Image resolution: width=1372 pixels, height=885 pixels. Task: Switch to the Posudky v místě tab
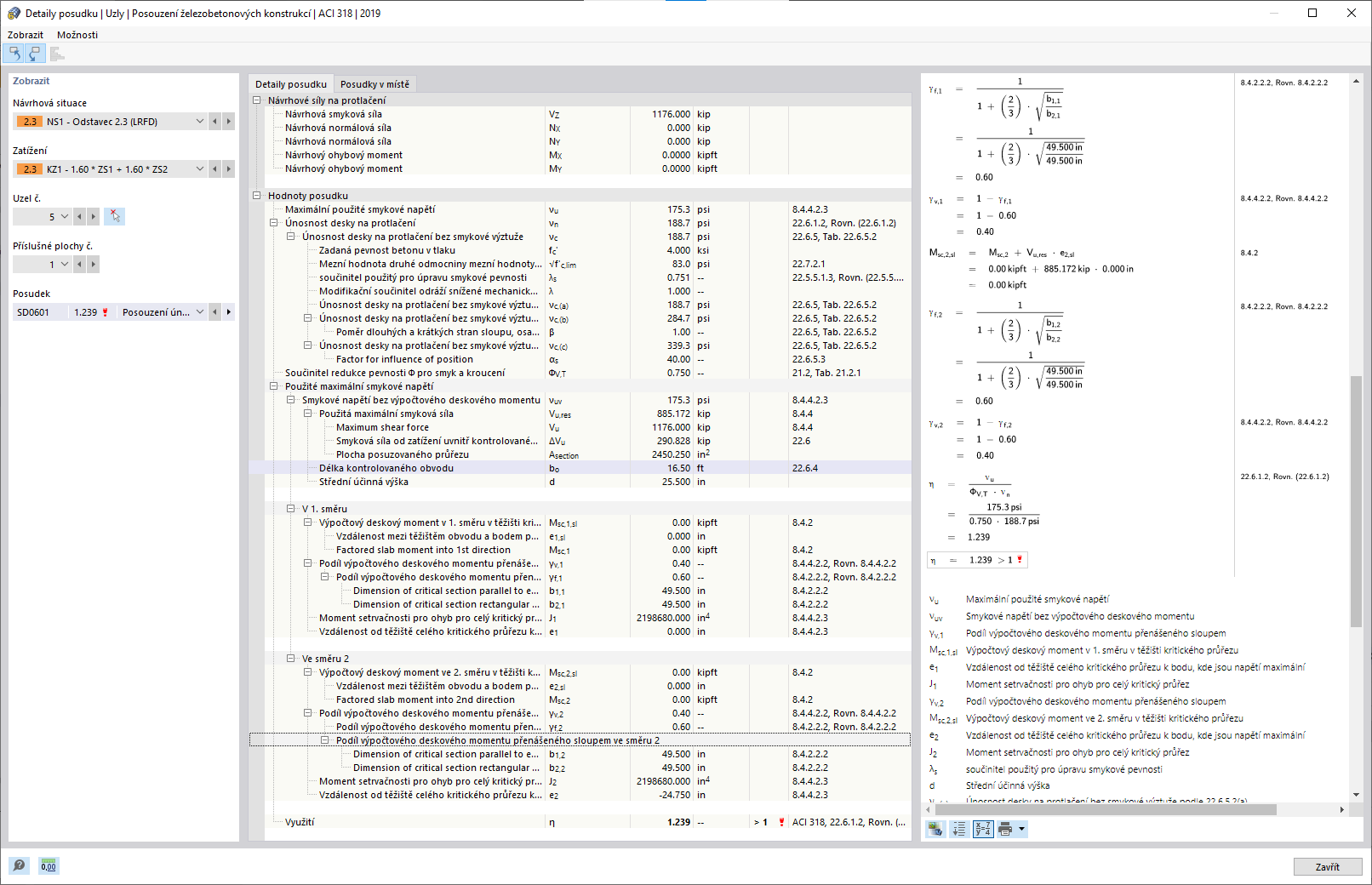[375, 83]
